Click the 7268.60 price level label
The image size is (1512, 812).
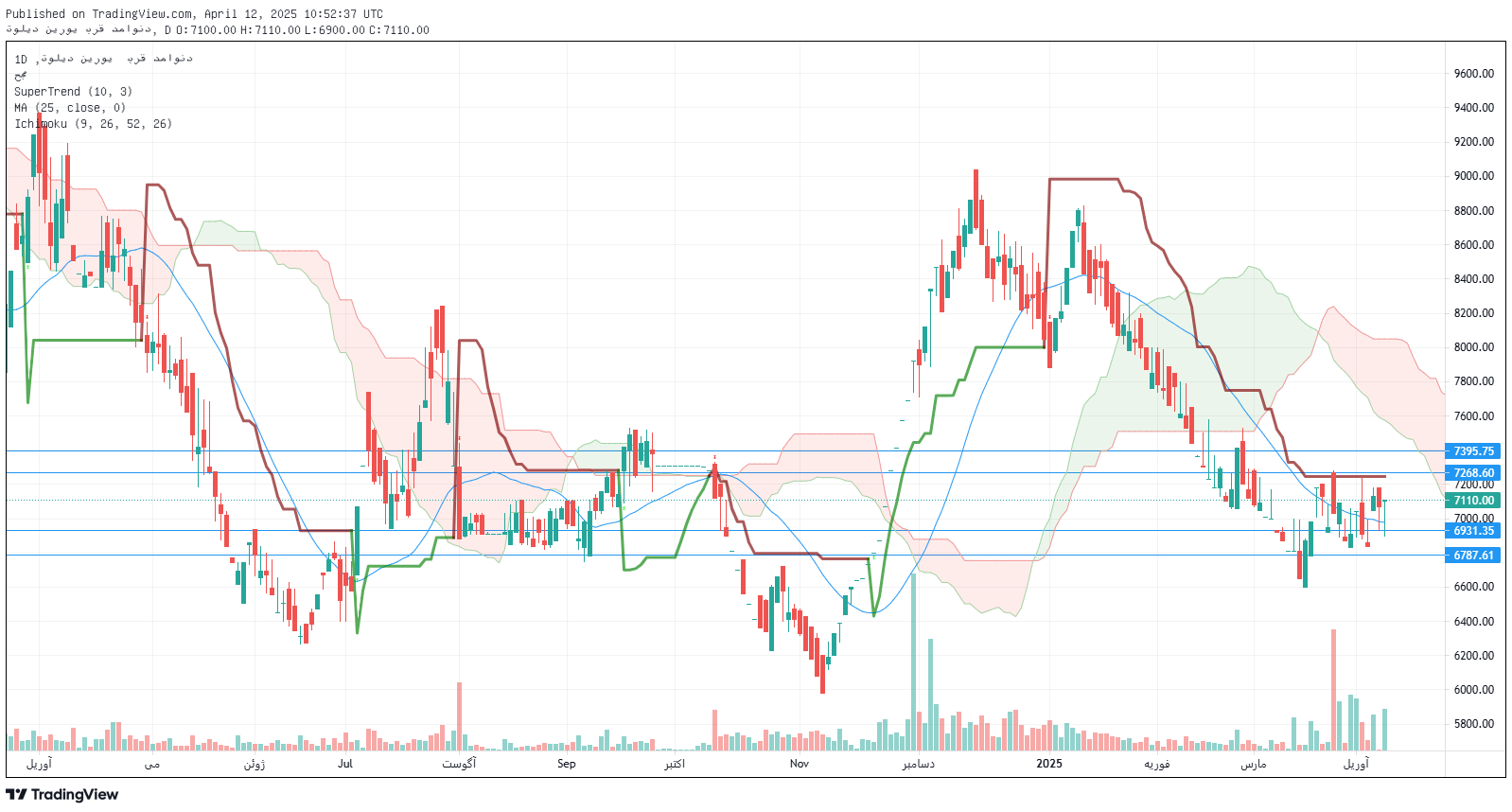1473,473
